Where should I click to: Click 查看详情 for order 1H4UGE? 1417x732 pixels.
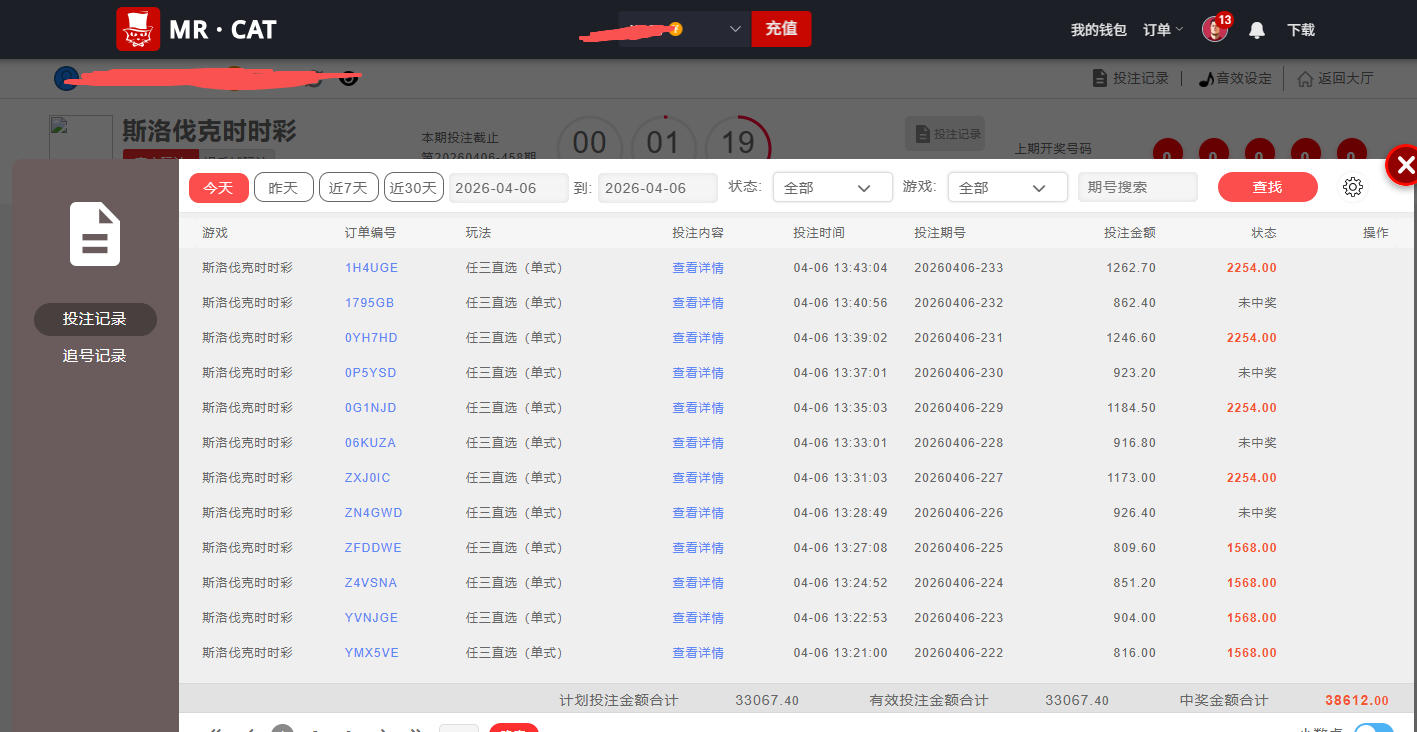(698, 268)
